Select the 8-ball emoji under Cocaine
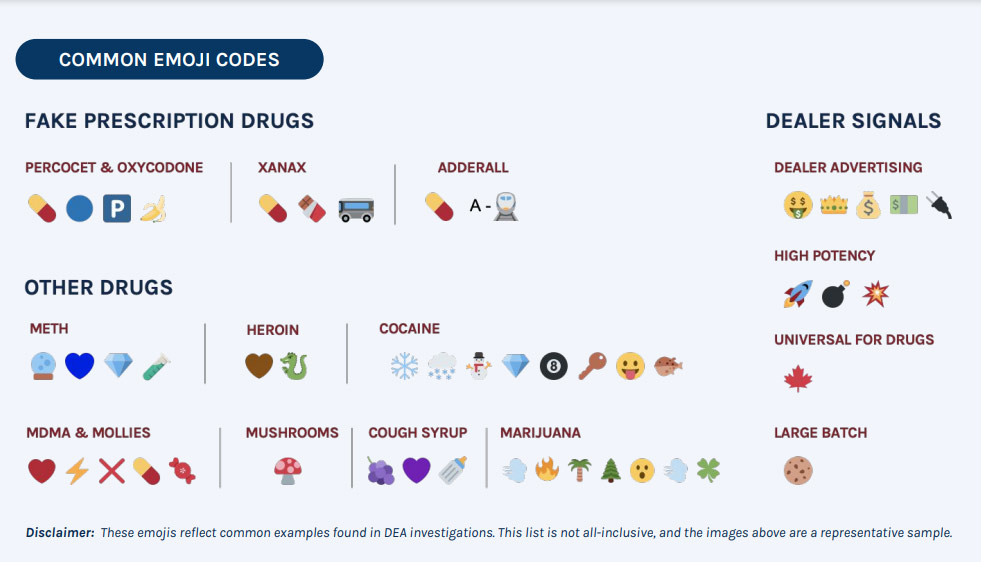 coord(554,366)
